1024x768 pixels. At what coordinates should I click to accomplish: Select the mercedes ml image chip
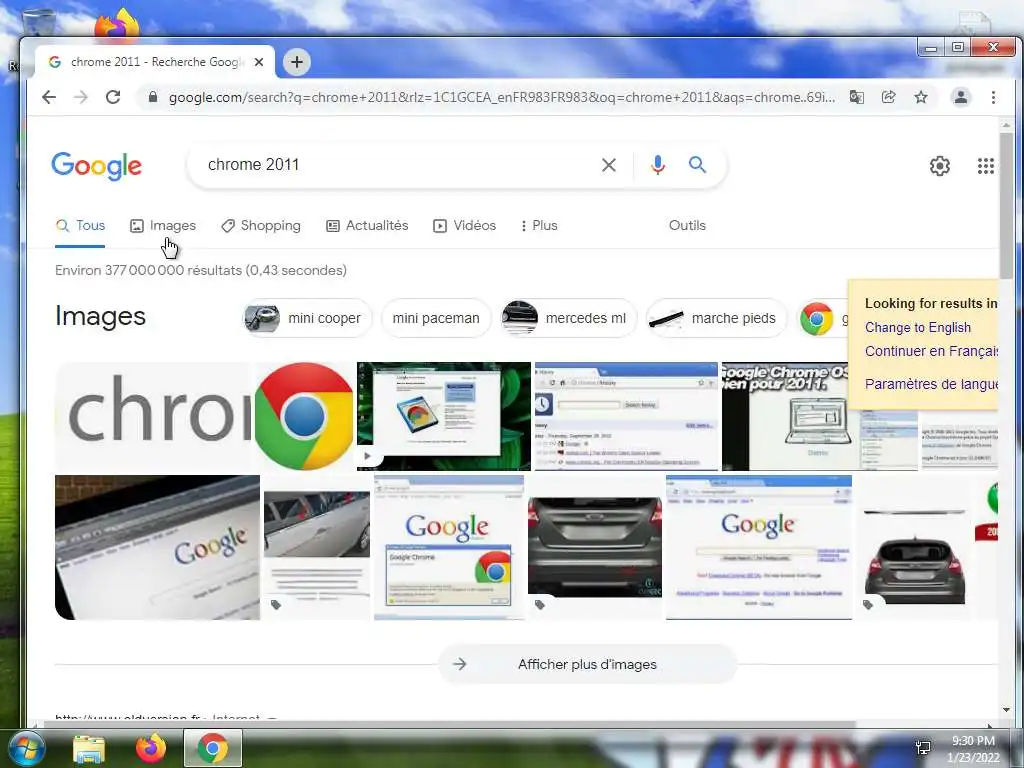568,318
